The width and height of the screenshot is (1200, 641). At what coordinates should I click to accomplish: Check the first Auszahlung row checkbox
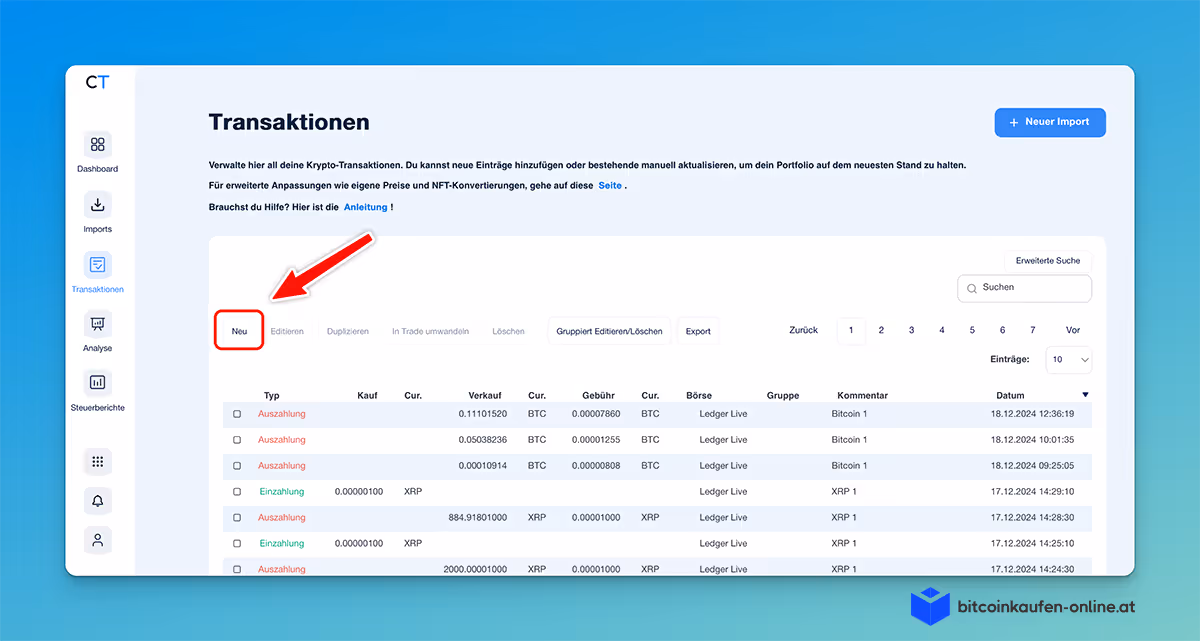point(237,413)
